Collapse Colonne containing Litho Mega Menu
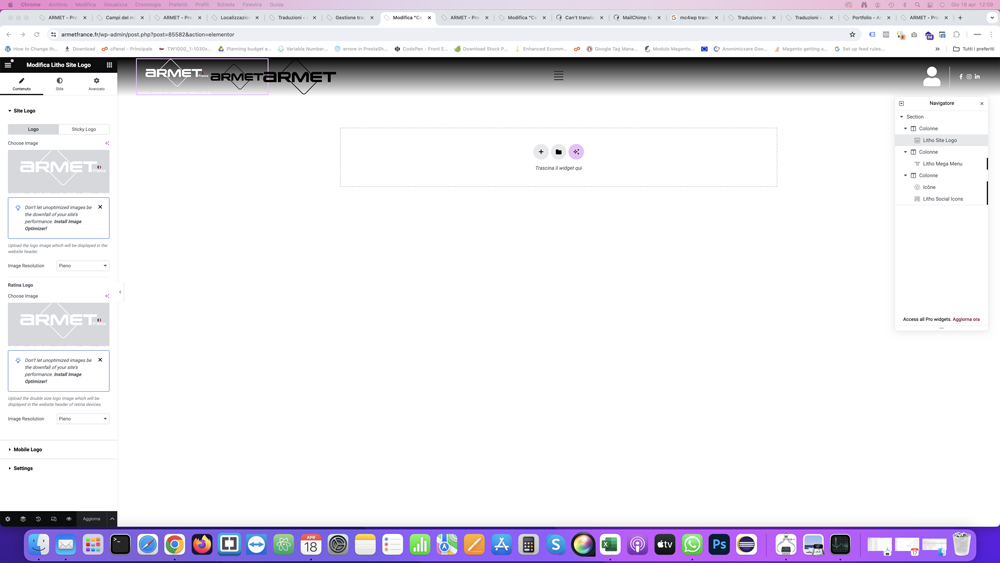The height and width of the screenshot is (563, 1000). pos(906,152)
